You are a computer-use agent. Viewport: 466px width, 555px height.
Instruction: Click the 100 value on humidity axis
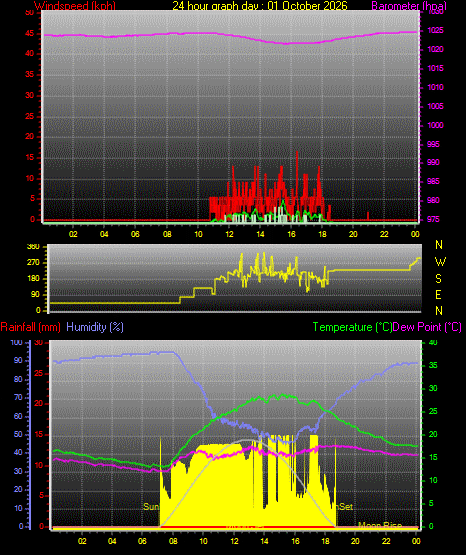coord(17,342)
